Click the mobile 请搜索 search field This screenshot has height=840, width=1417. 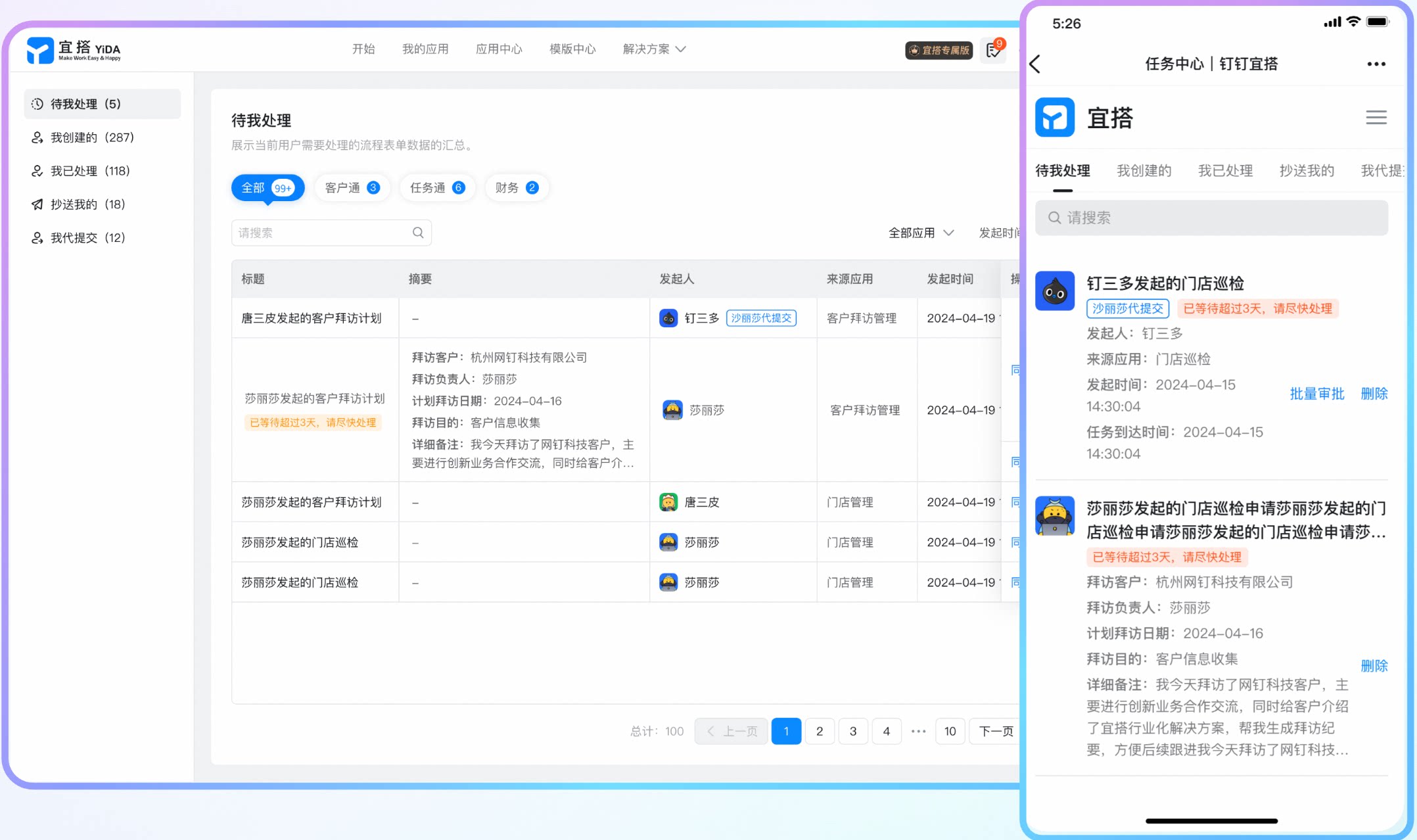(1211, 218)
